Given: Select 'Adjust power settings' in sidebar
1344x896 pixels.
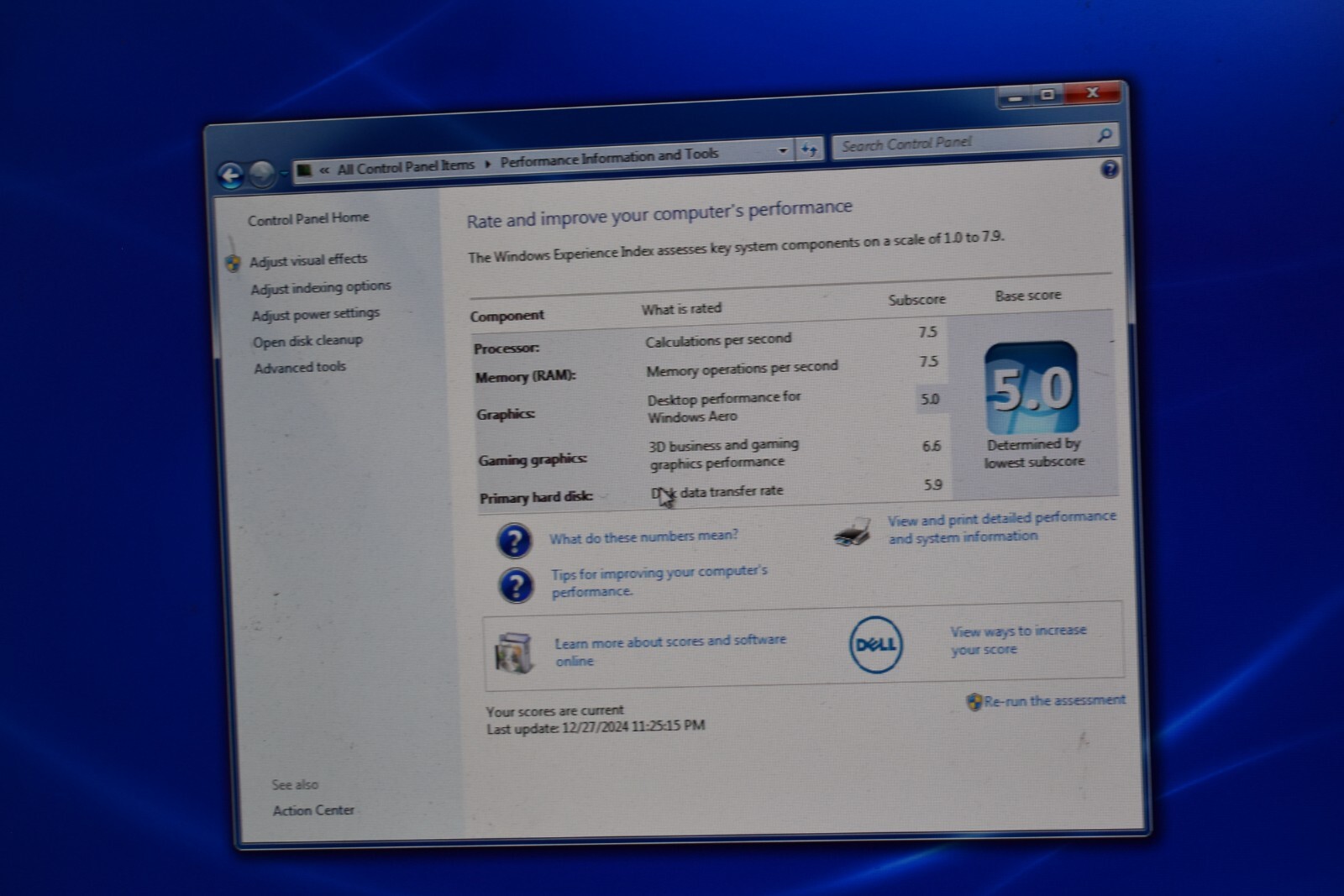Looking at the screenshot, I should pyautogui.click(x=316, y=314).
